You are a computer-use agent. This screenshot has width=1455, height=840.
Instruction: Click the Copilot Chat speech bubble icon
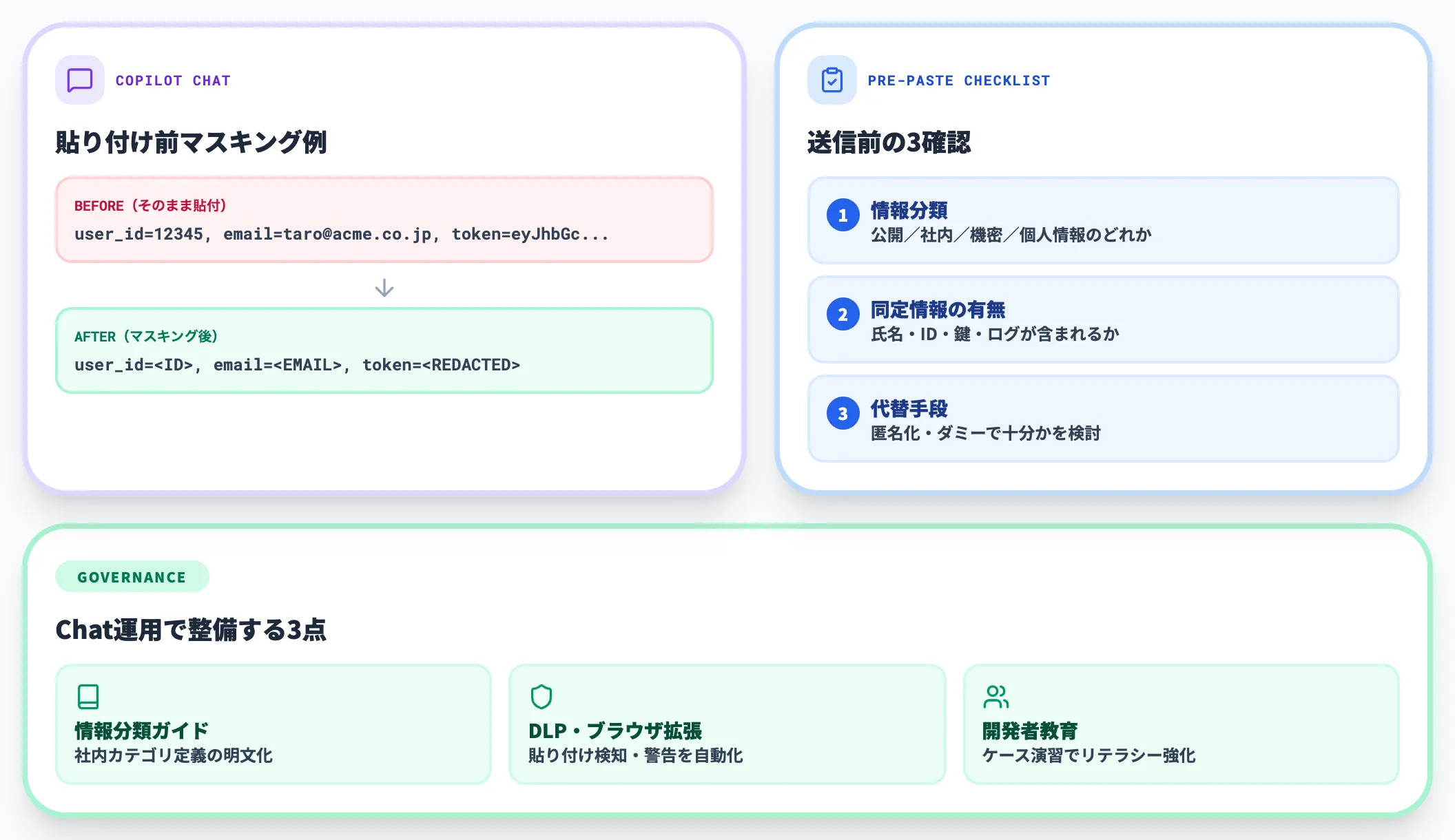[x=79, y=80]
